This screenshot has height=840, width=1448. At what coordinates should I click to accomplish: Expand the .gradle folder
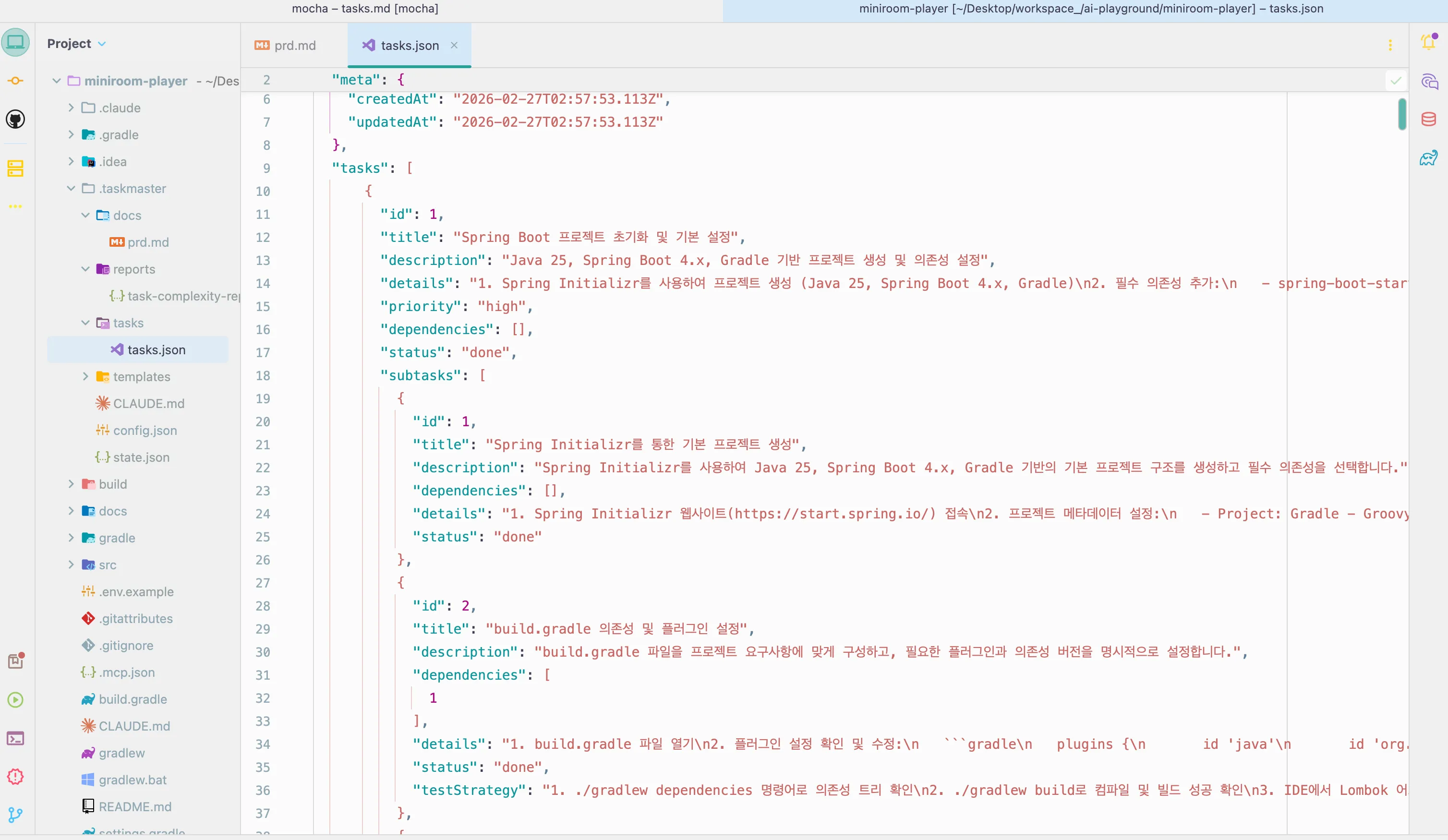point(71,134)
